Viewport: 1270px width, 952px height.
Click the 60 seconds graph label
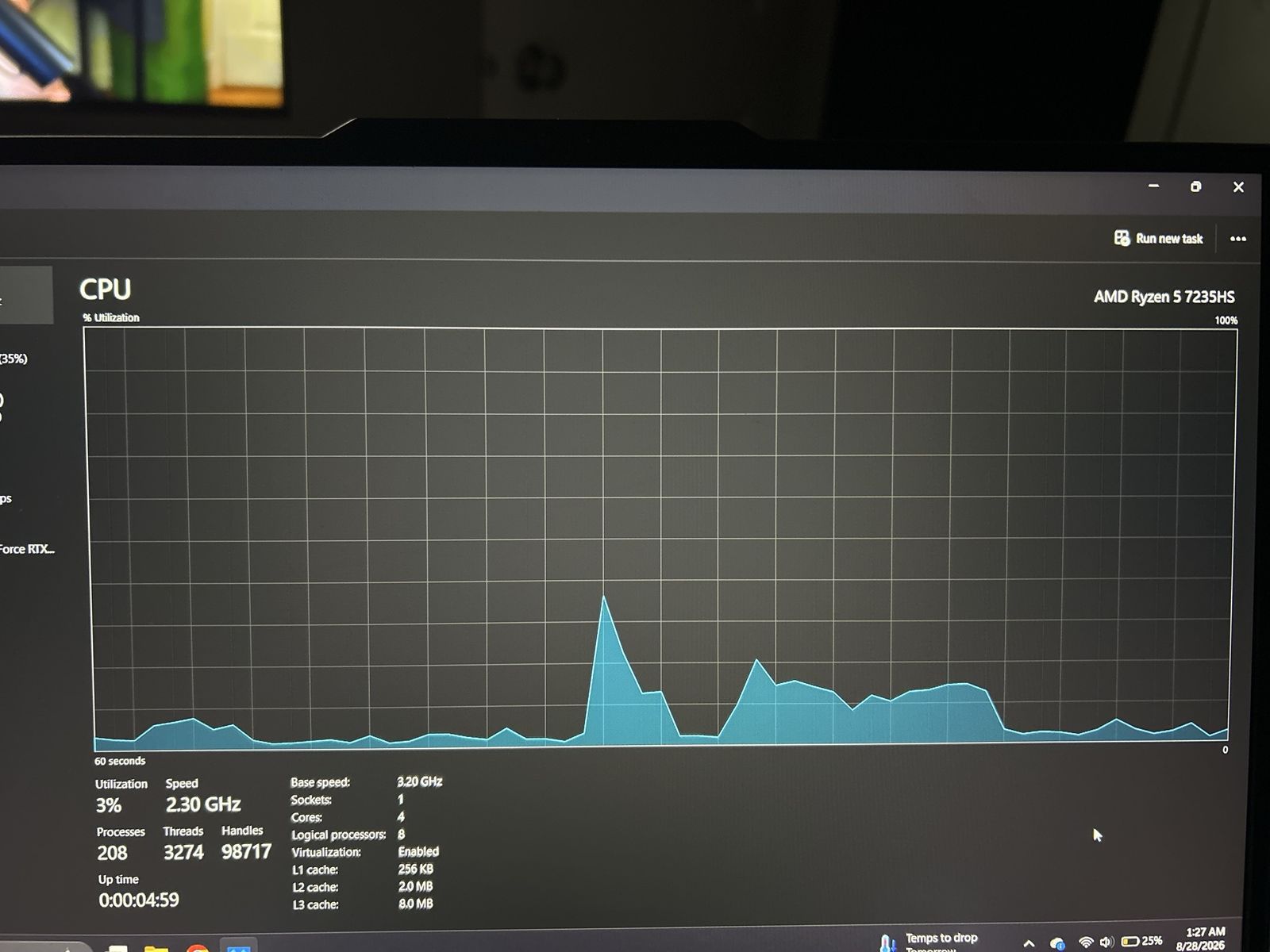[120, 761]
